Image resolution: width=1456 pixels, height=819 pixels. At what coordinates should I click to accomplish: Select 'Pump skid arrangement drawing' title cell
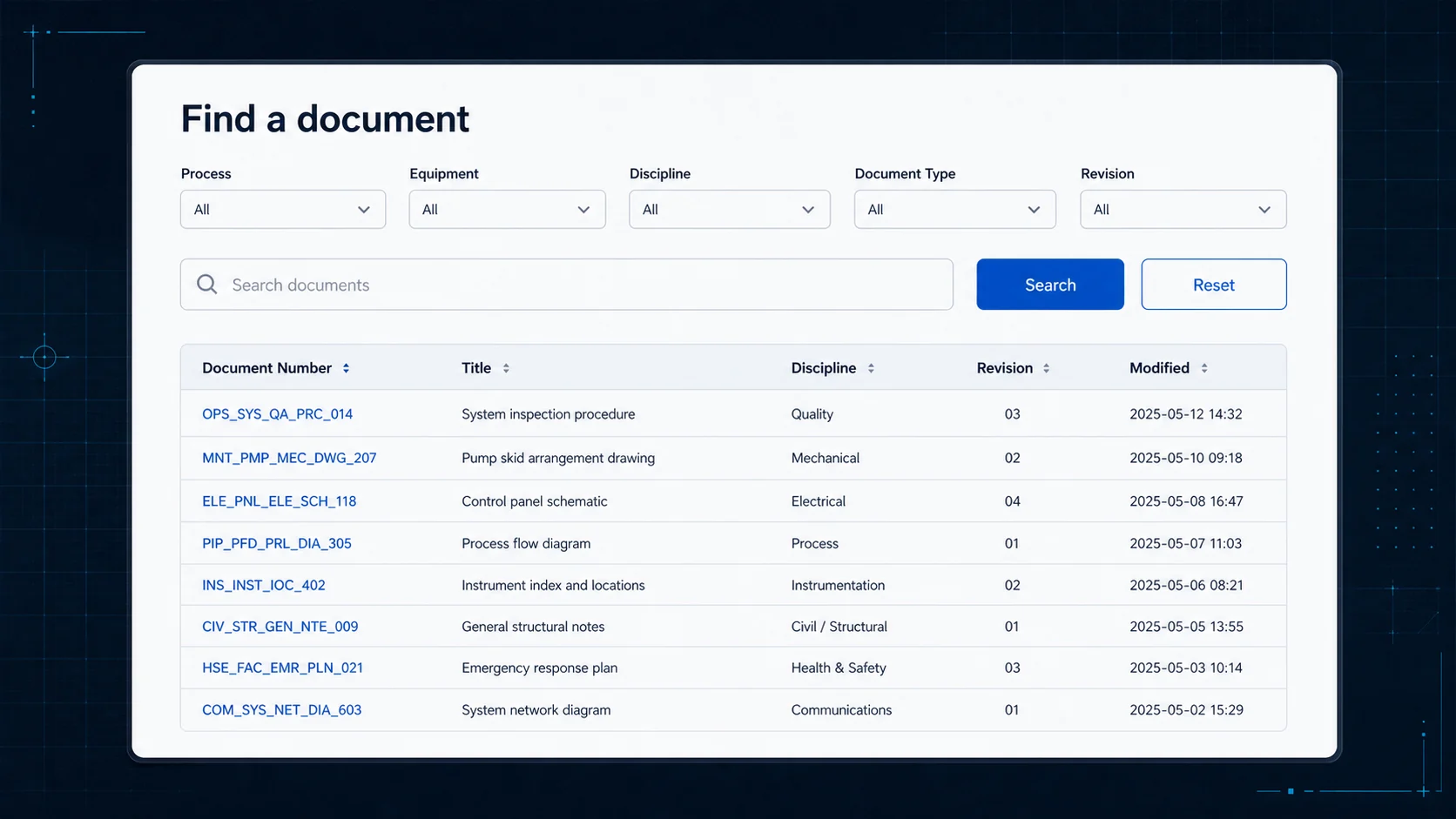(x=558, y=458)
